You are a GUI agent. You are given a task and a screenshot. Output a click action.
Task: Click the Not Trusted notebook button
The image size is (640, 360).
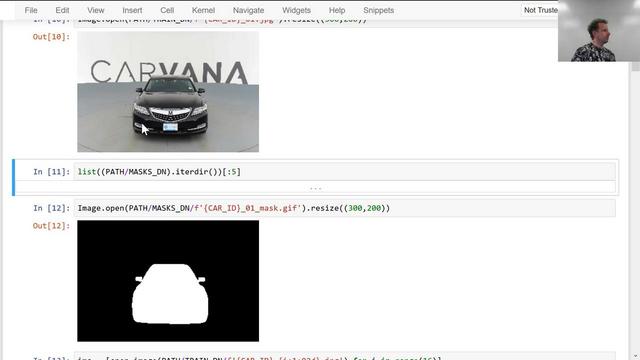click(x=540, y=10)
